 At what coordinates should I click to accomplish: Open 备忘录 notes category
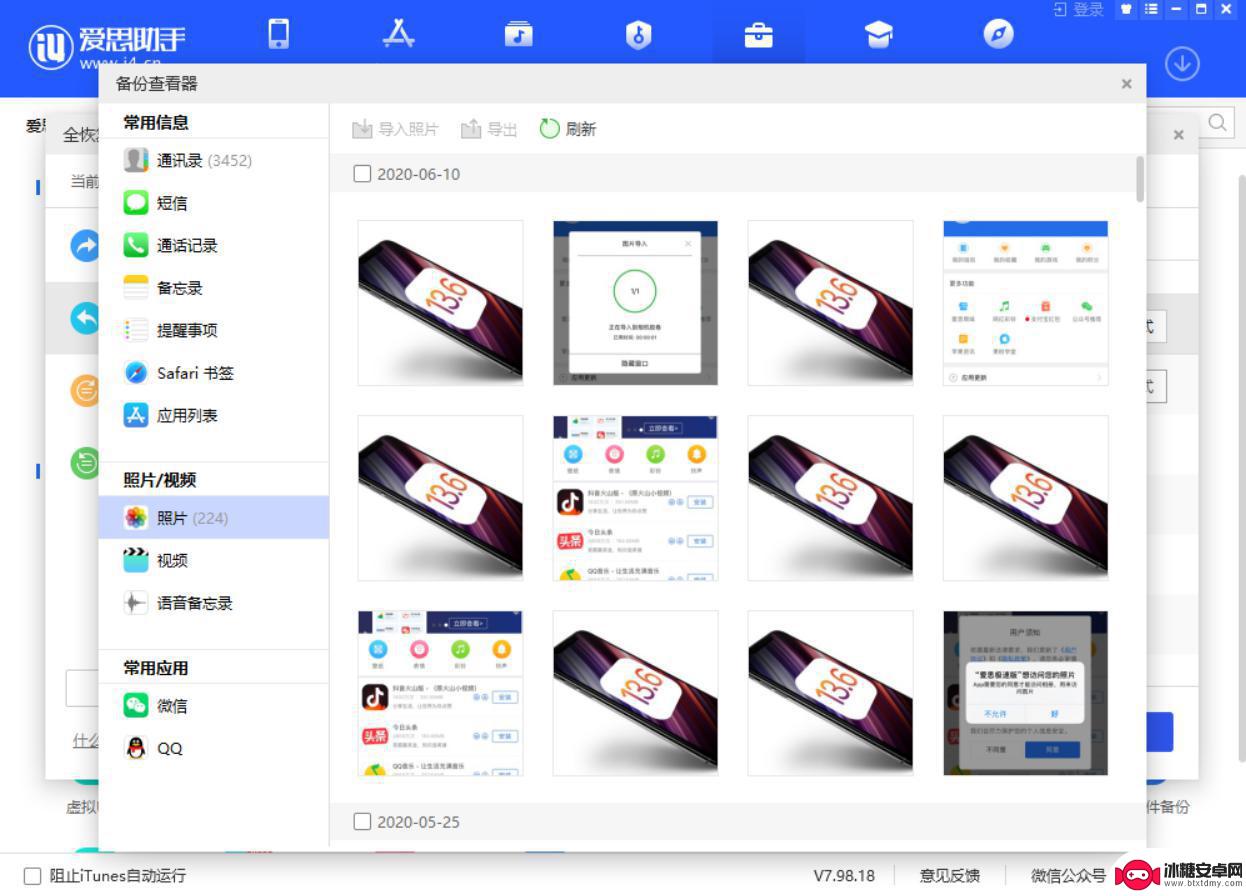click(213, 288)
